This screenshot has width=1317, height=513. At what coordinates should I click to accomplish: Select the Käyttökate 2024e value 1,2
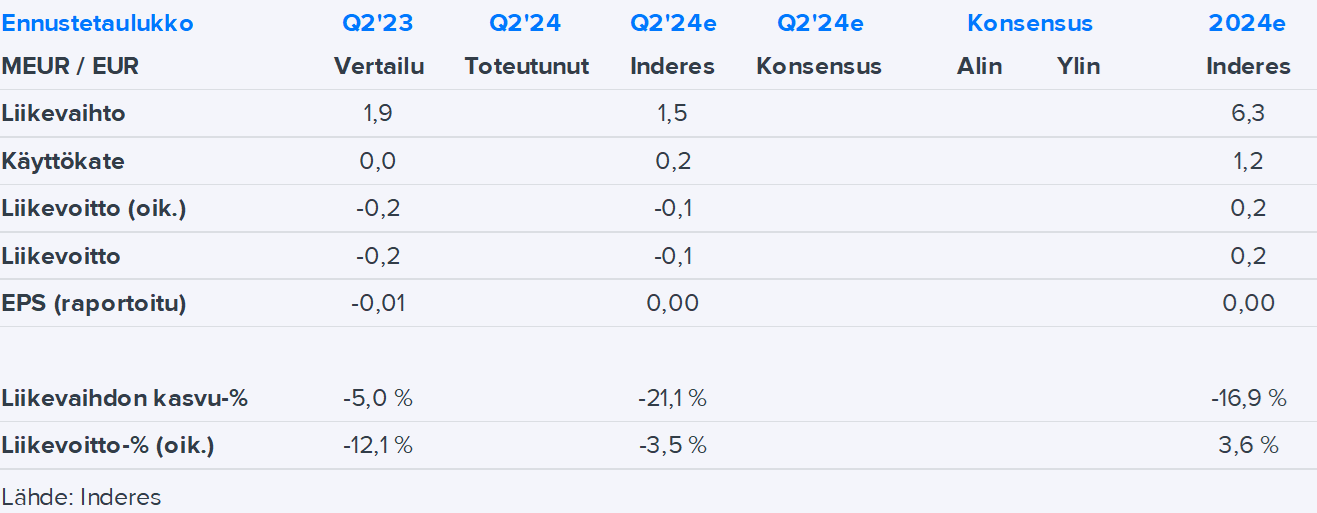(1248, 161)
